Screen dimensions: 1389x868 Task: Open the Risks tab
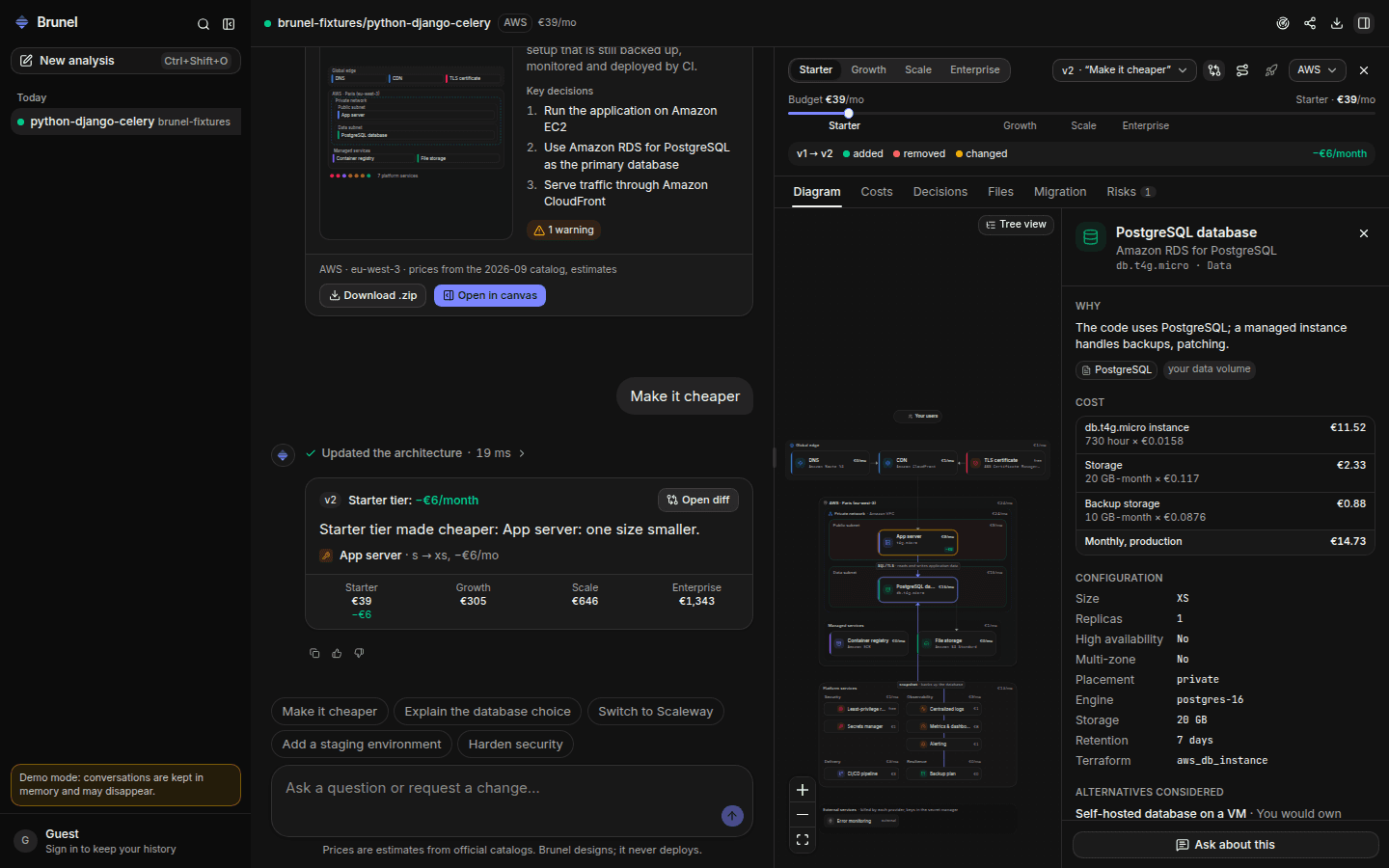(x=1130, y=192)
